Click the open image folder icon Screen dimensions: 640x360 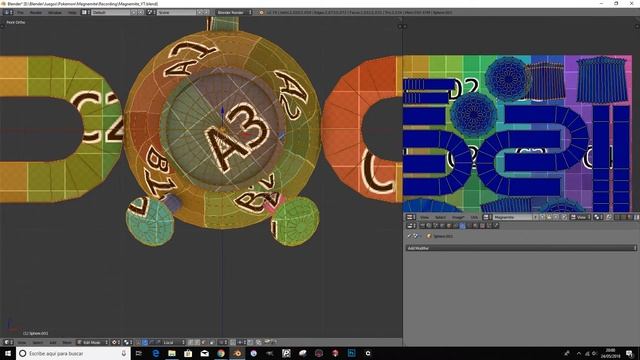click(x=549, y=217)
